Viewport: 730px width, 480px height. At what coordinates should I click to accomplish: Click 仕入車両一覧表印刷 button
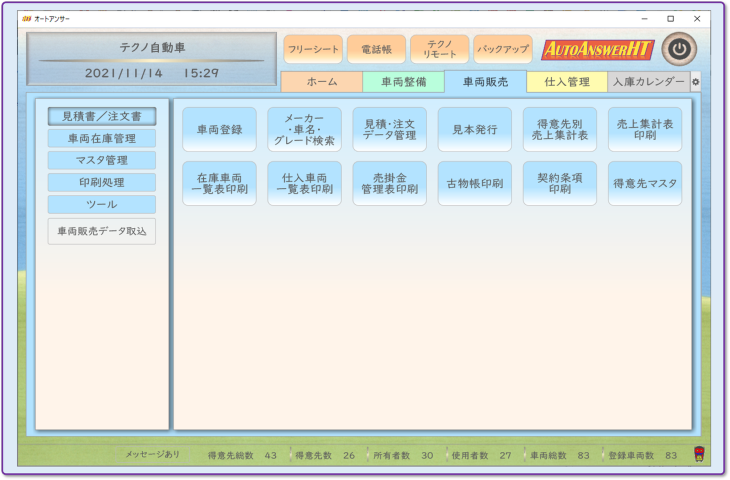[304, 183]
